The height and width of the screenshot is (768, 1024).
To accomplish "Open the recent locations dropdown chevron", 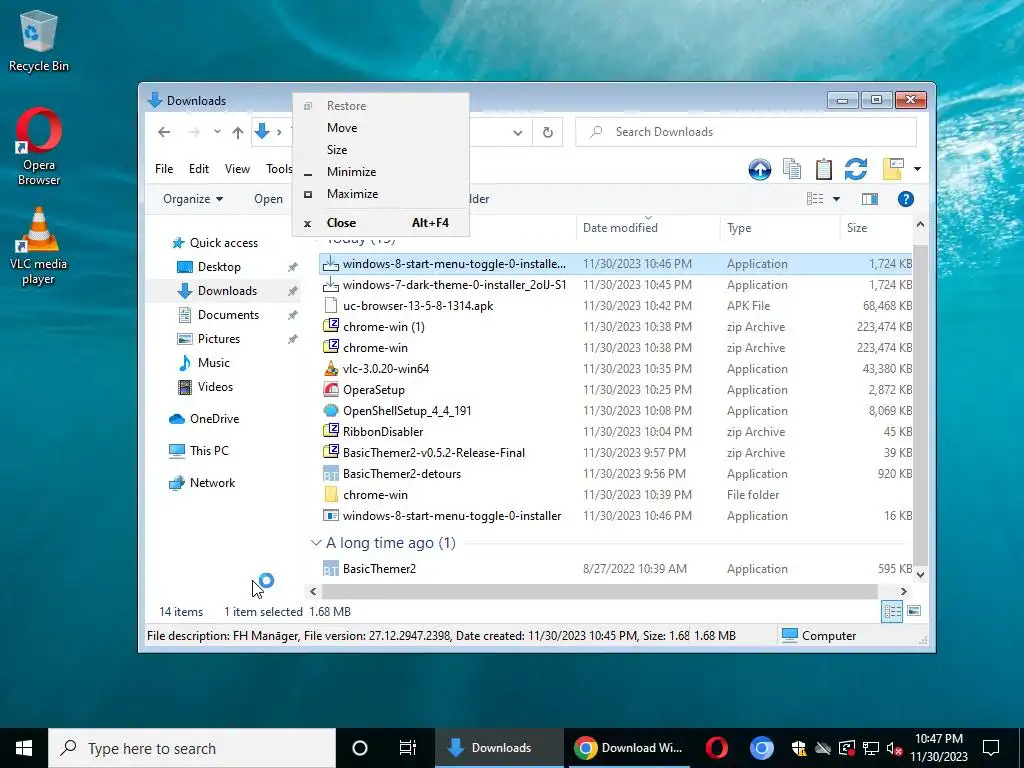I will (x=217, y=132).
